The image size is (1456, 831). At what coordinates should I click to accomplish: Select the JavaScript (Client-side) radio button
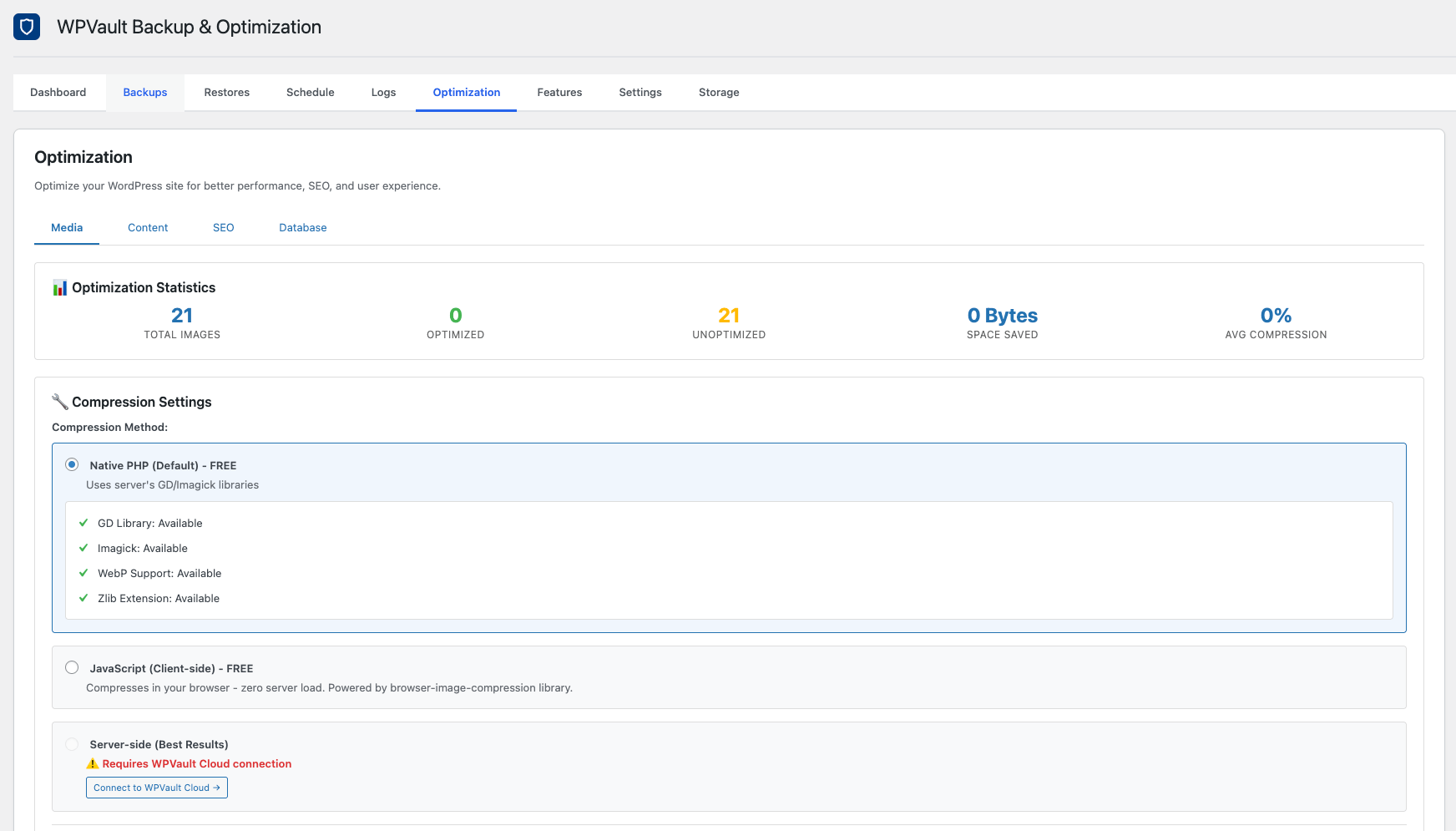coord(72,667)
